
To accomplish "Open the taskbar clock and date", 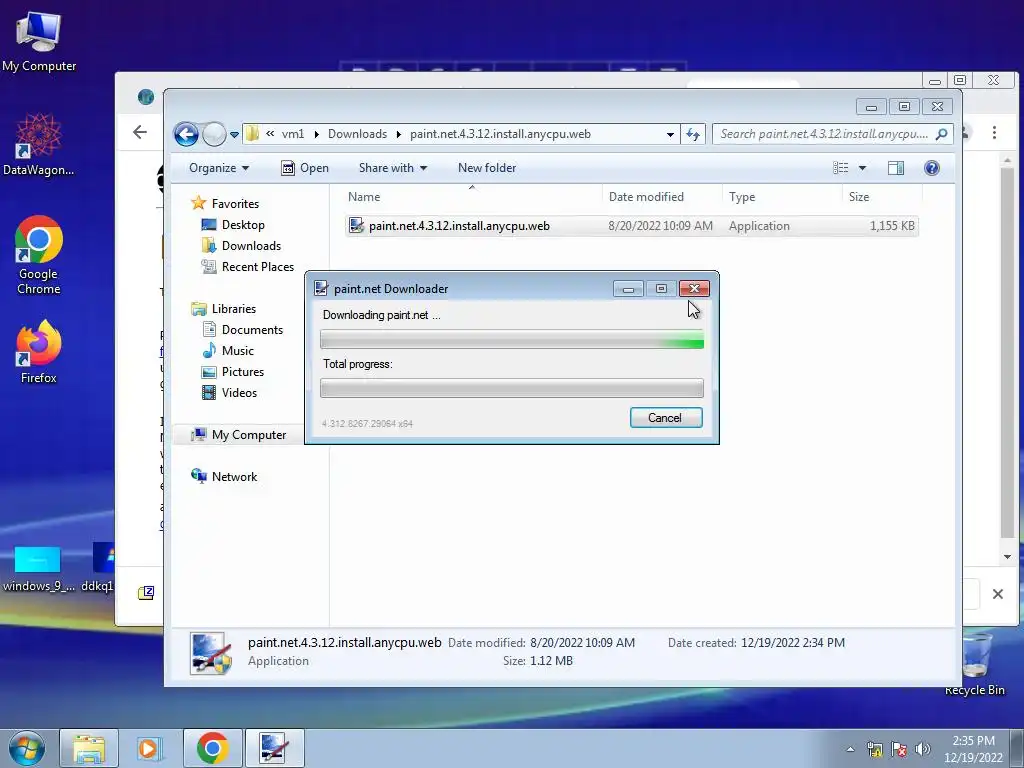I will tap(973, 749).
